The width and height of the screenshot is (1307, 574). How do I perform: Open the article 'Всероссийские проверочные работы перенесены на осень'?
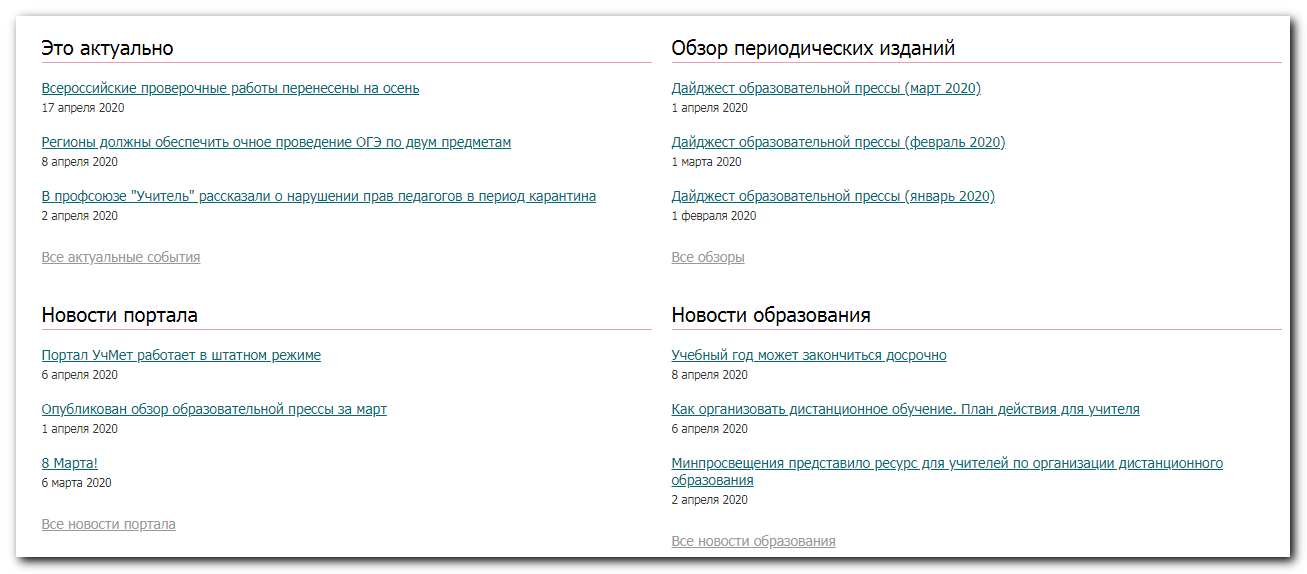click(x=230, y=88)
